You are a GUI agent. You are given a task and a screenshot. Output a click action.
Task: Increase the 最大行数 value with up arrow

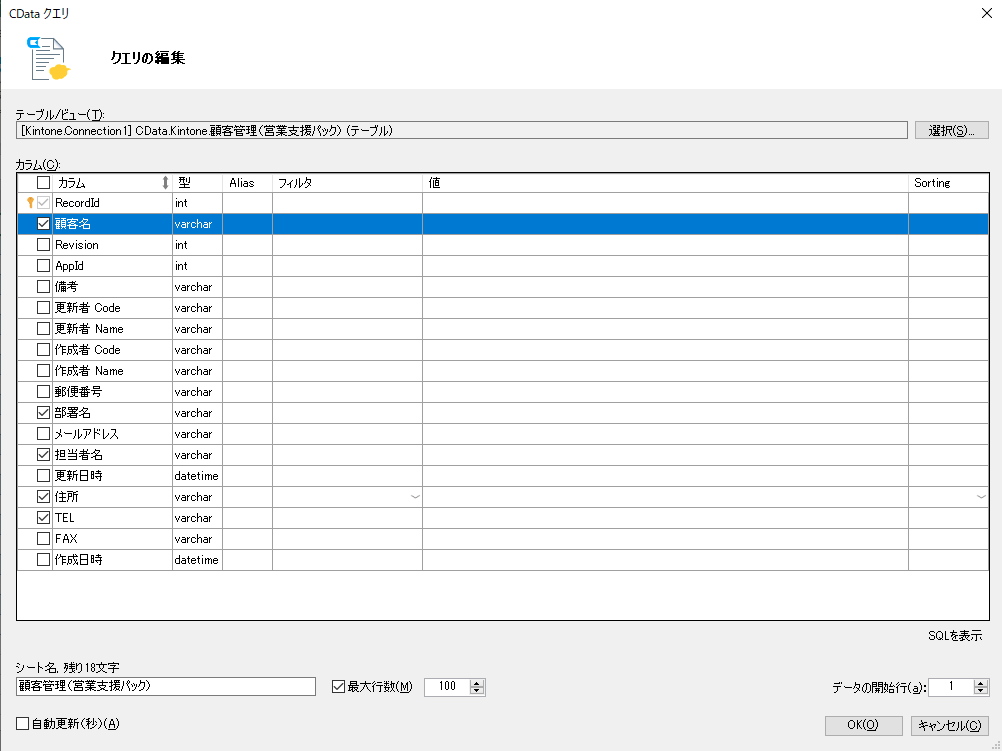[477, 683]
